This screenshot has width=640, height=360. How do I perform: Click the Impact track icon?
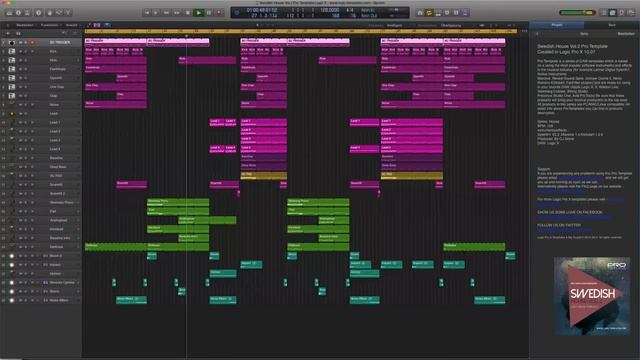click(12, 264)
